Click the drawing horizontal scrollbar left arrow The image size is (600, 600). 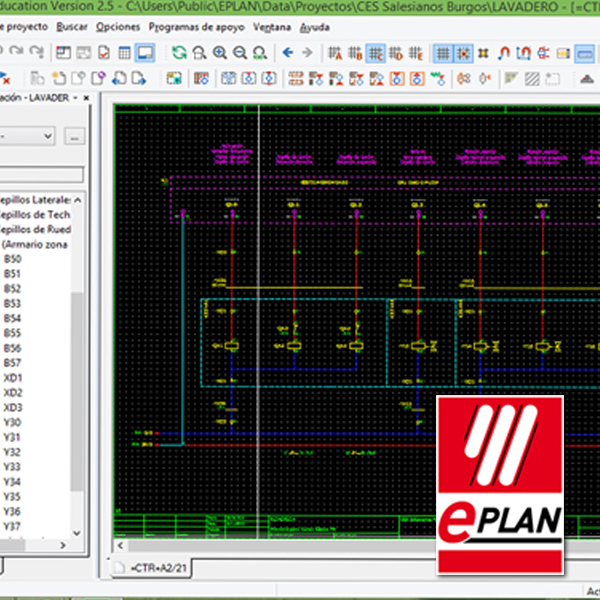pyautogui.click(x=120, y=546)
